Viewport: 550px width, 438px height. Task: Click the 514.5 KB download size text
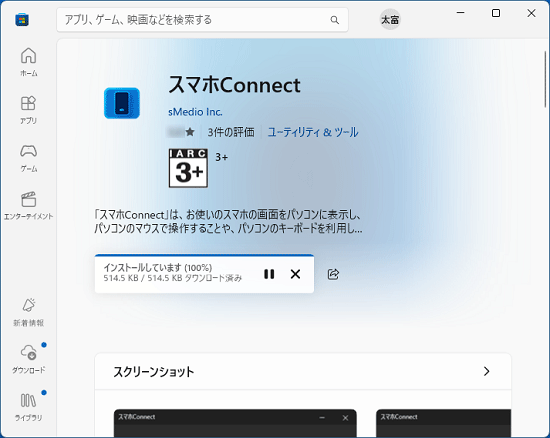coord(173,278)
